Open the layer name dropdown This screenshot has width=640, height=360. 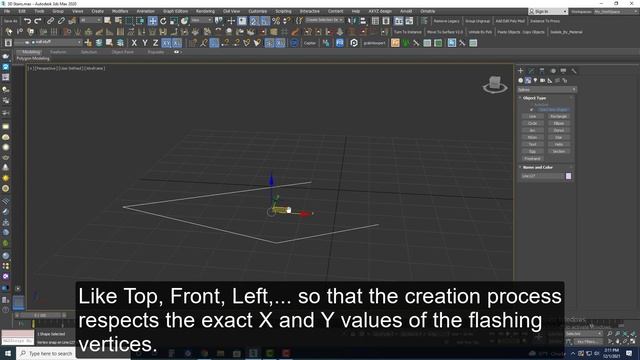pos(48,42)
